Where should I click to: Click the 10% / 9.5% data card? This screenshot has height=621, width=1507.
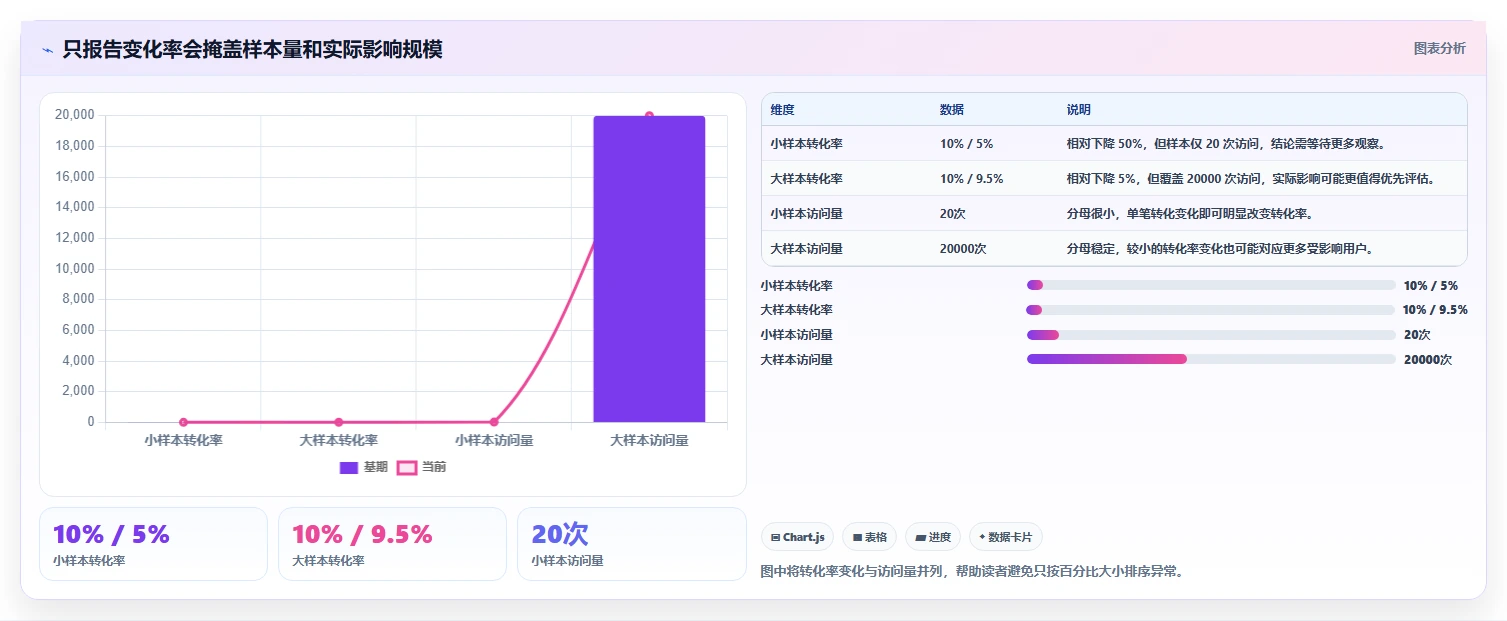pos(392,544)
